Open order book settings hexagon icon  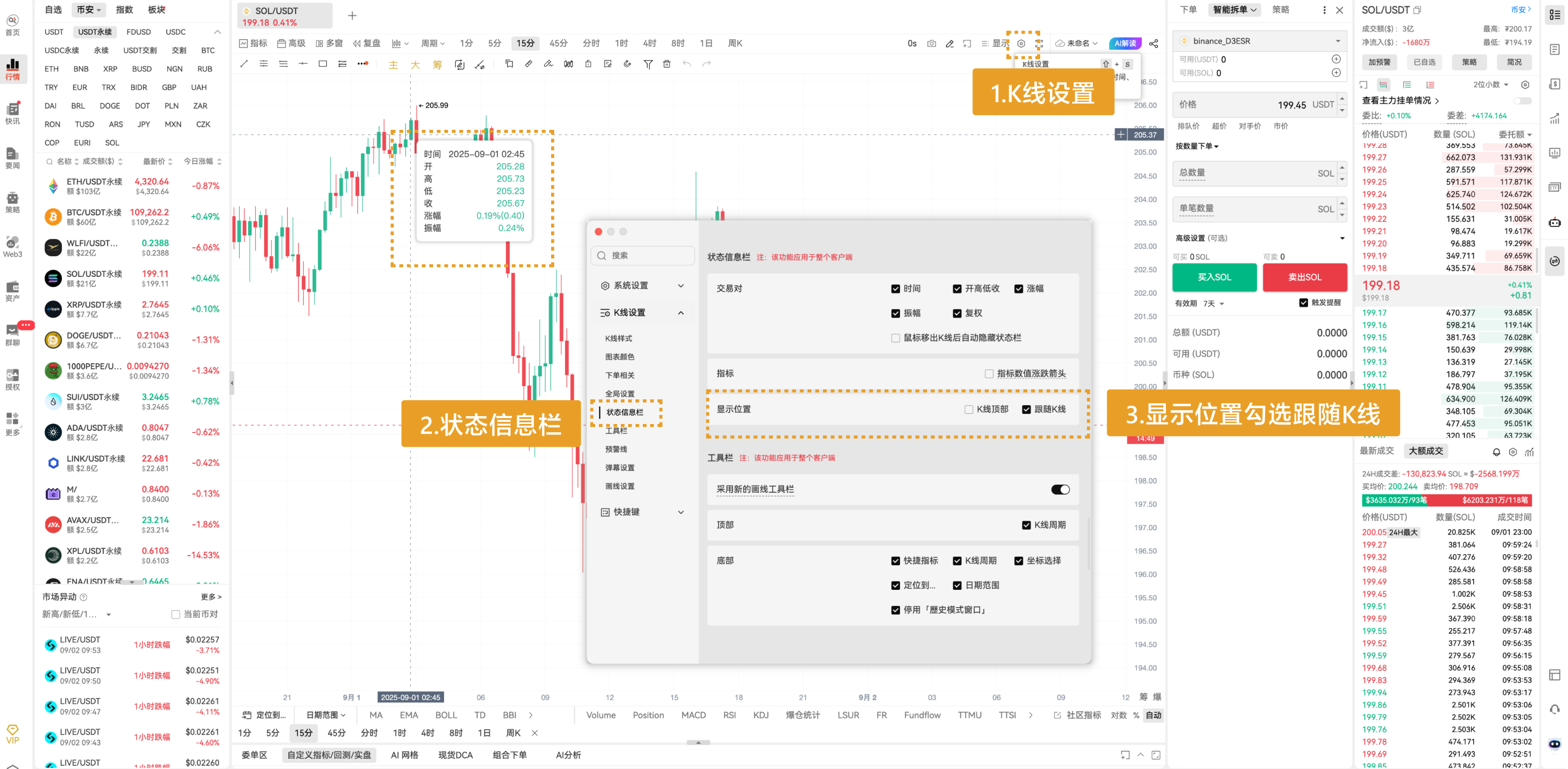pyautogui.click(x=1525, y=84)
